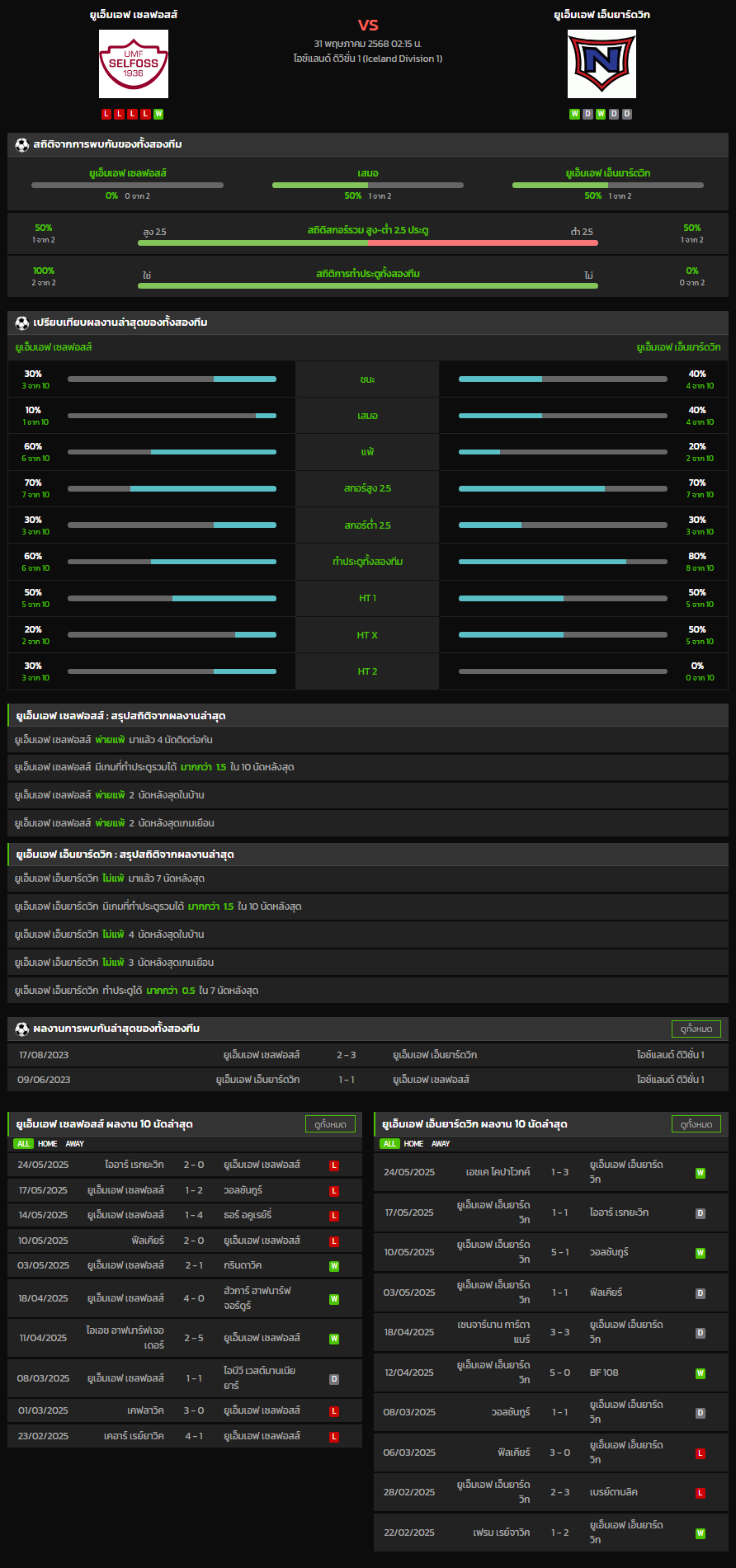Click 11/04/2025 Selfoss 2 - 5 match row
736x1568 pixels.
(x=185, y=1338)
